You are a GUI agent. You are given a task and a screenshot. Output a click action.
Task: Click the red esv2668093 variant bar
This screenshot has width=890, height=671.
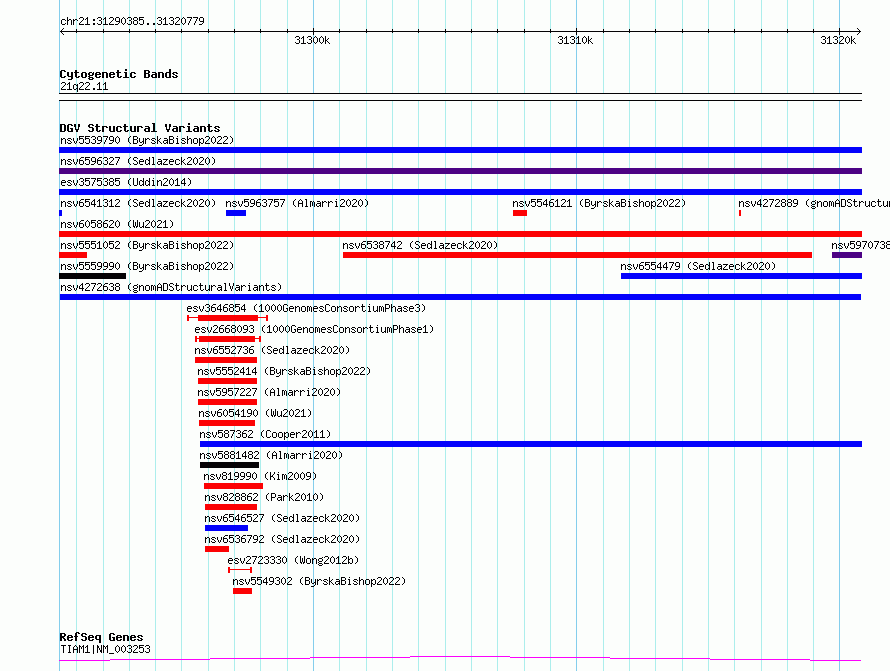tap(228, 339)
